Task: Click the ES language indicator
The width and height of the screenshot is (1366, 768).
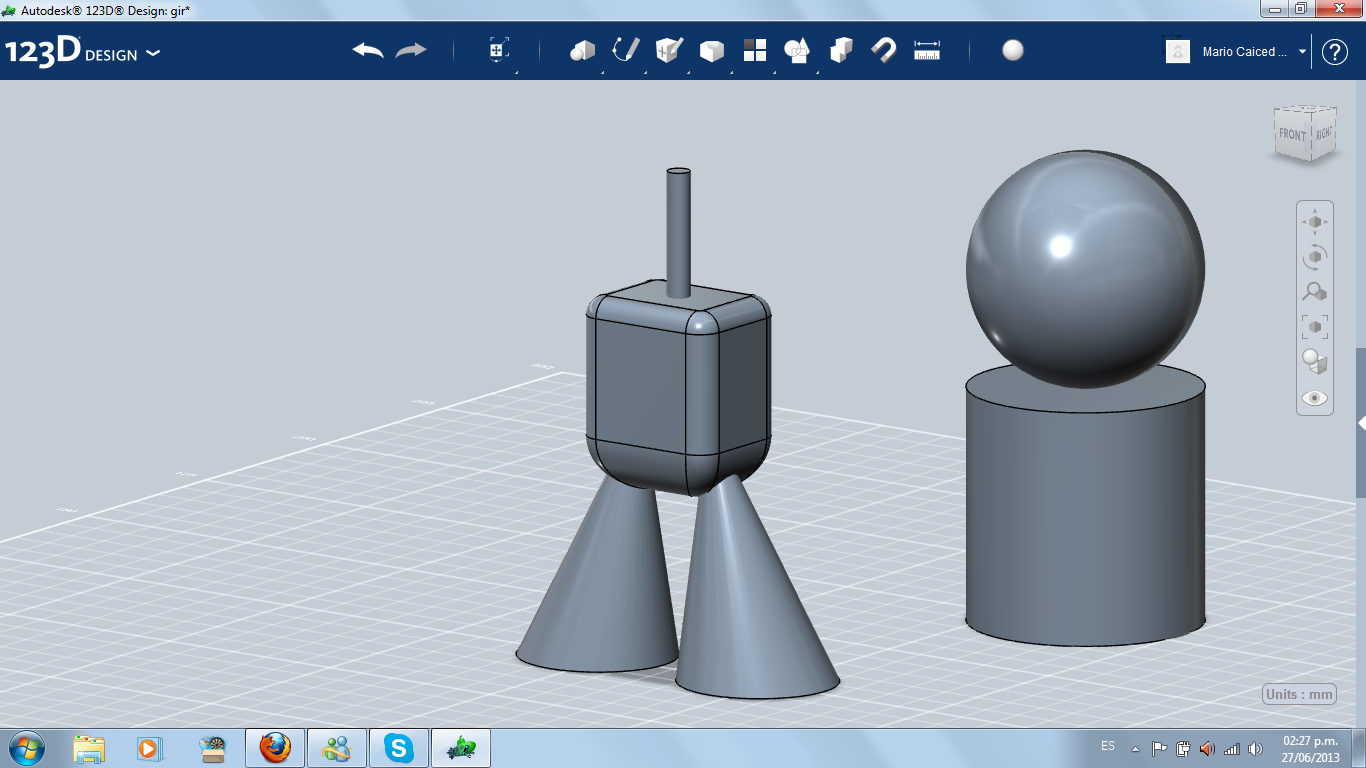Action: click(1108, 747)
